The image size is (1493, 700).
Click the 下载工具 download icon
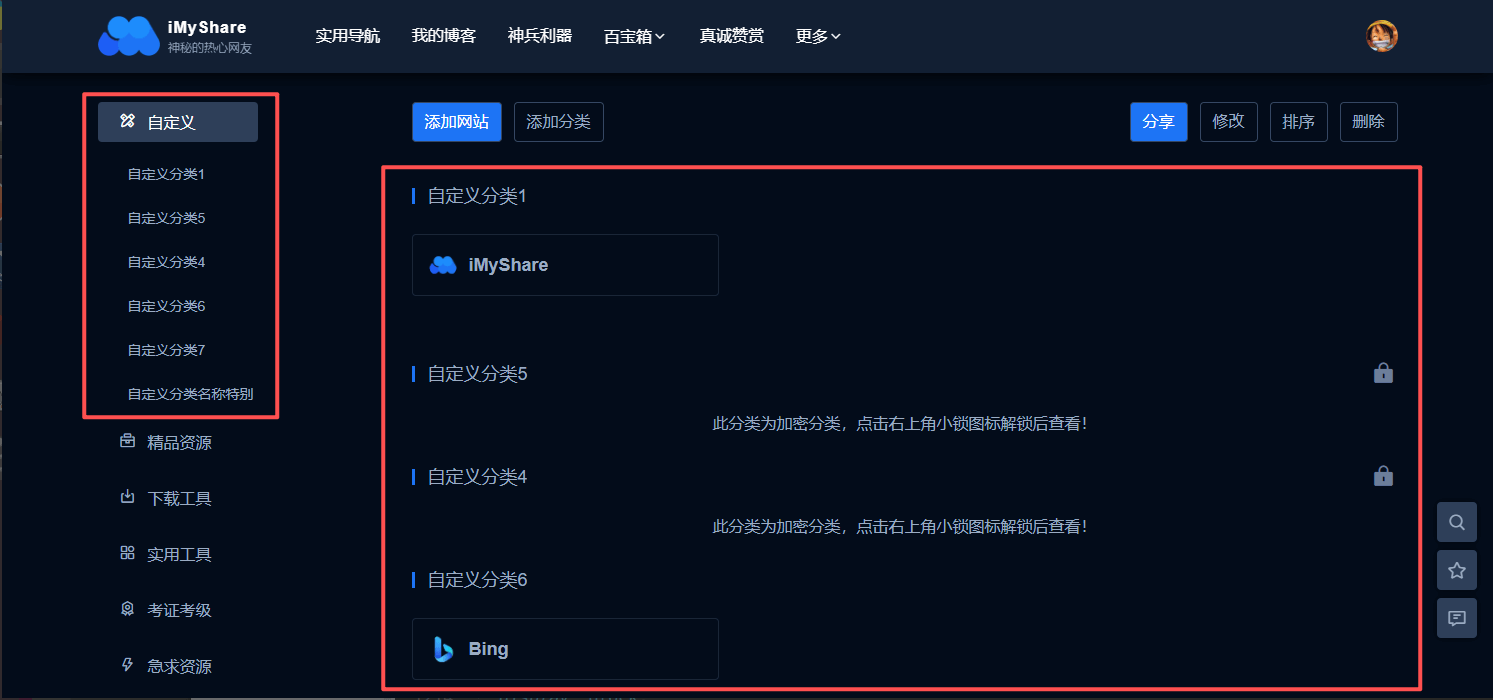pyautogui.click(x=127, y=497)
